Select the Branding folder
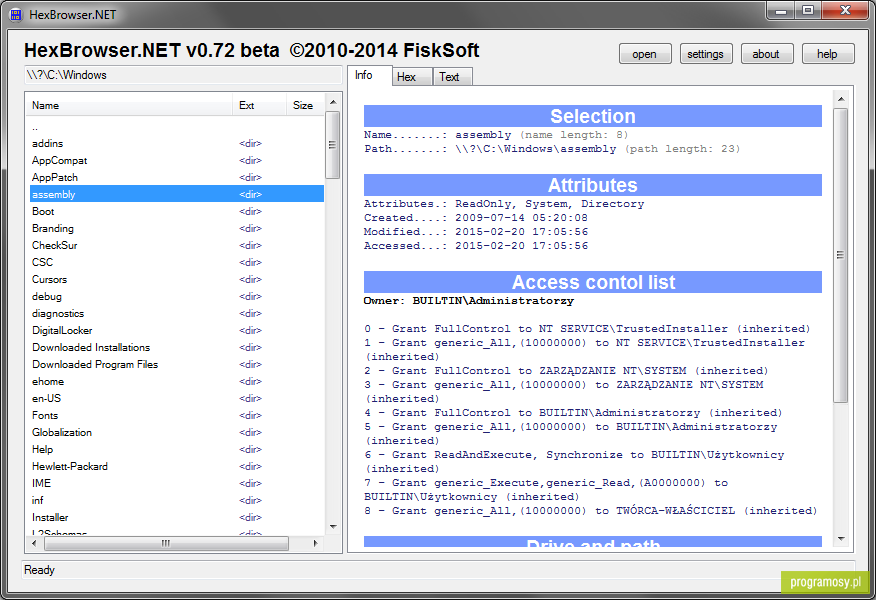Viewport: 876px width, 600px height. [177, 228]
